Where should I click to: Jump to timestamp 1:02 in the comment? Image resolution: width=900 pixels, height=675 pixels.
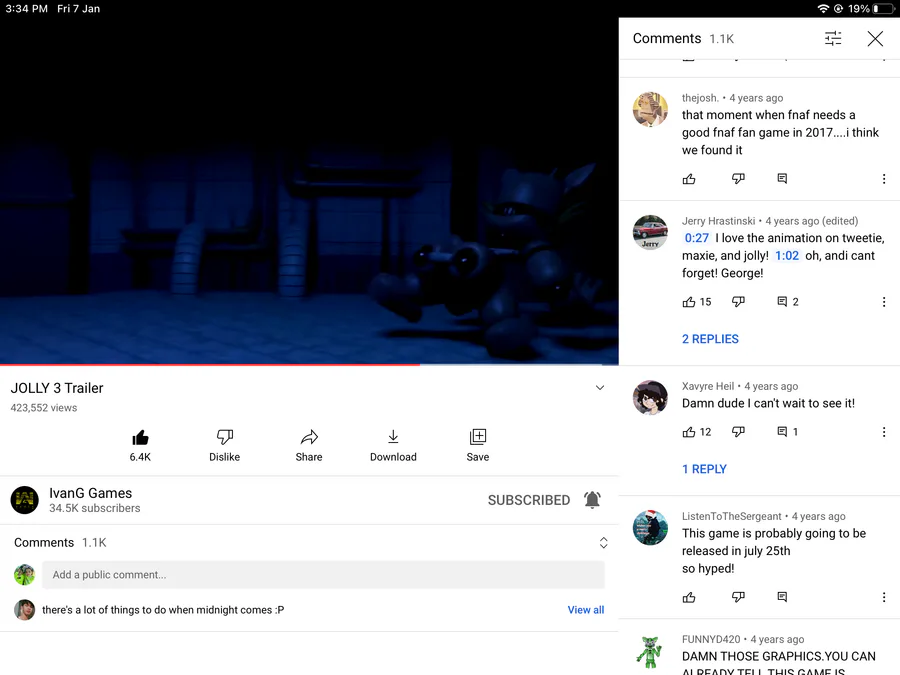787,255
